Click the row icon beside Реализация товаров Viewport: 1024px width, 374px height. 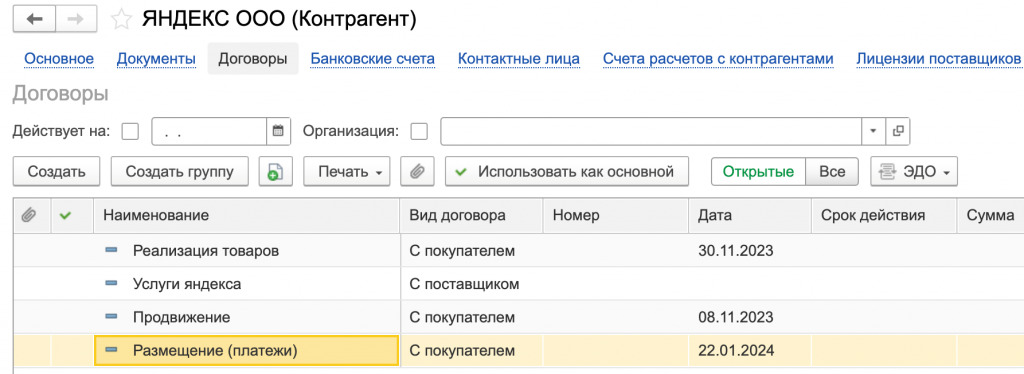click(111, 250)
